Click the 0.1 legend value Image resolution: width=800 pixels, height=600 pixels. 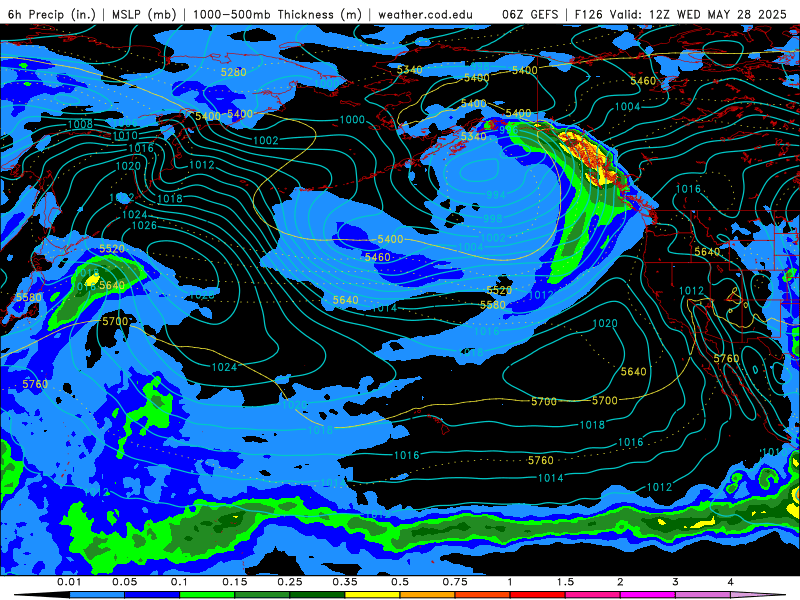(x=179, y=582)
